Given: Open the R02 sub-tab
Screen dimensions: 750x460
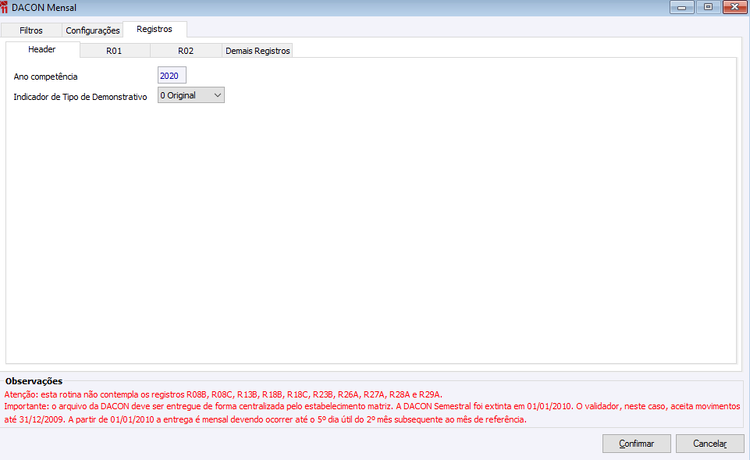Looking at the screenshot, I should click(186, 51).
